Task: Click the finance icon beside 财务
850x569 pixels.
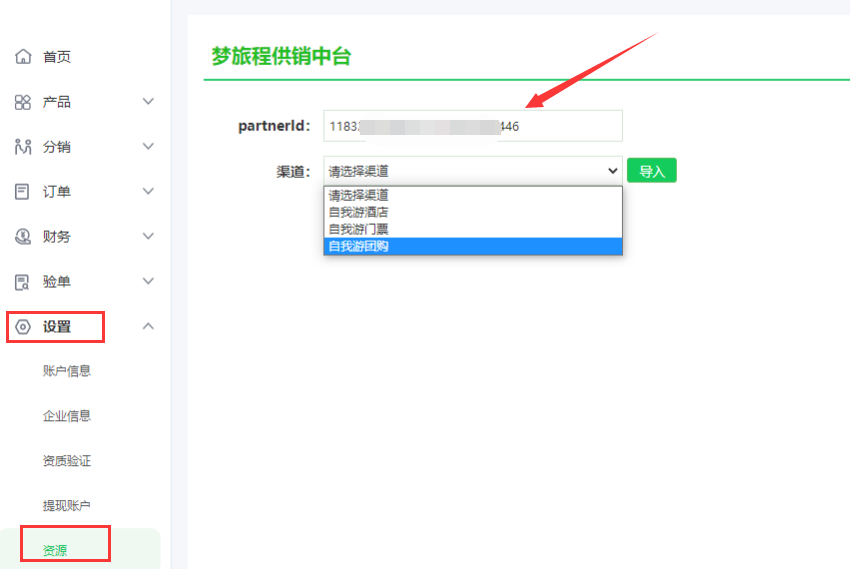Action: coord(23,237)
